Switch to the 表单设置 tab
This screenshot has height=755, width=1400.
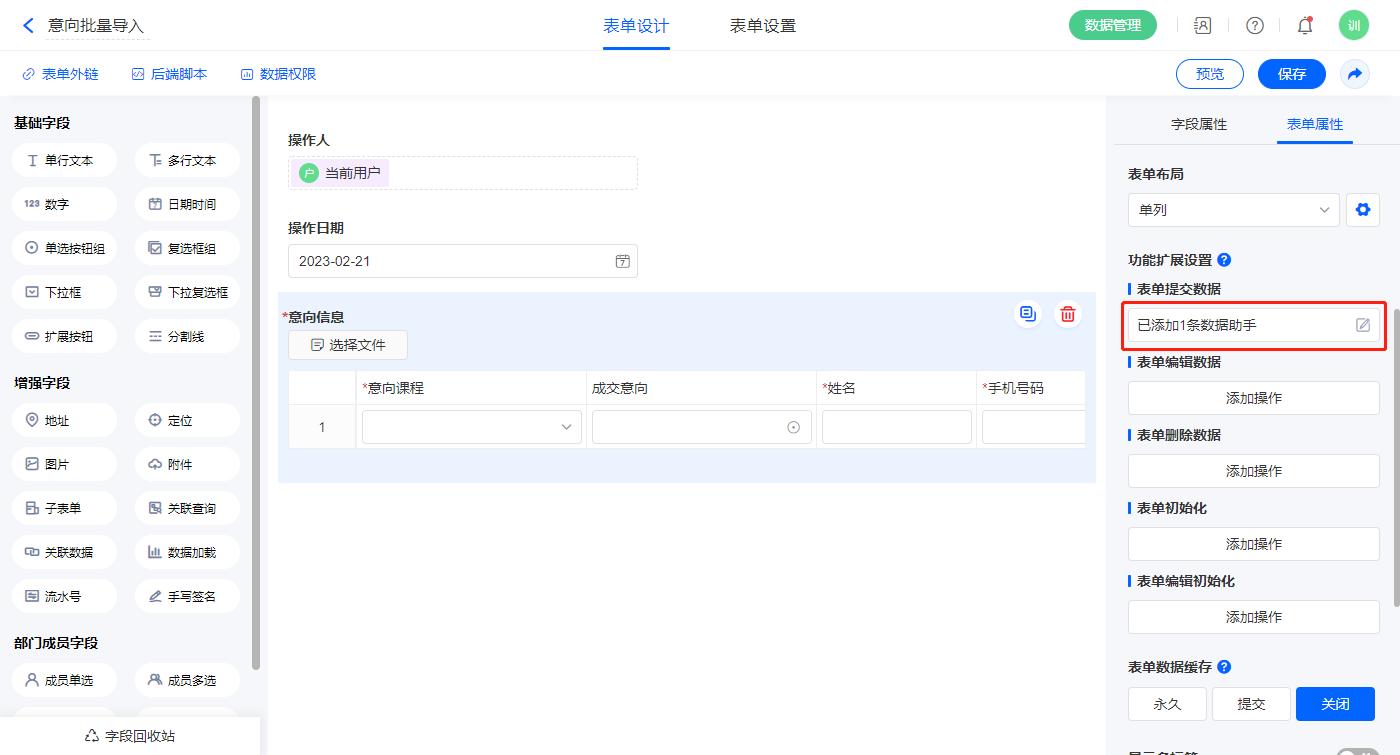762,26
